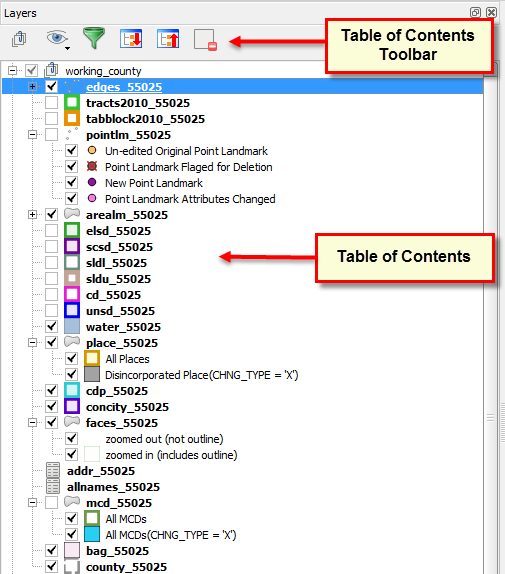Uncheck the water_55025 layer checkbox

(52, 327)
